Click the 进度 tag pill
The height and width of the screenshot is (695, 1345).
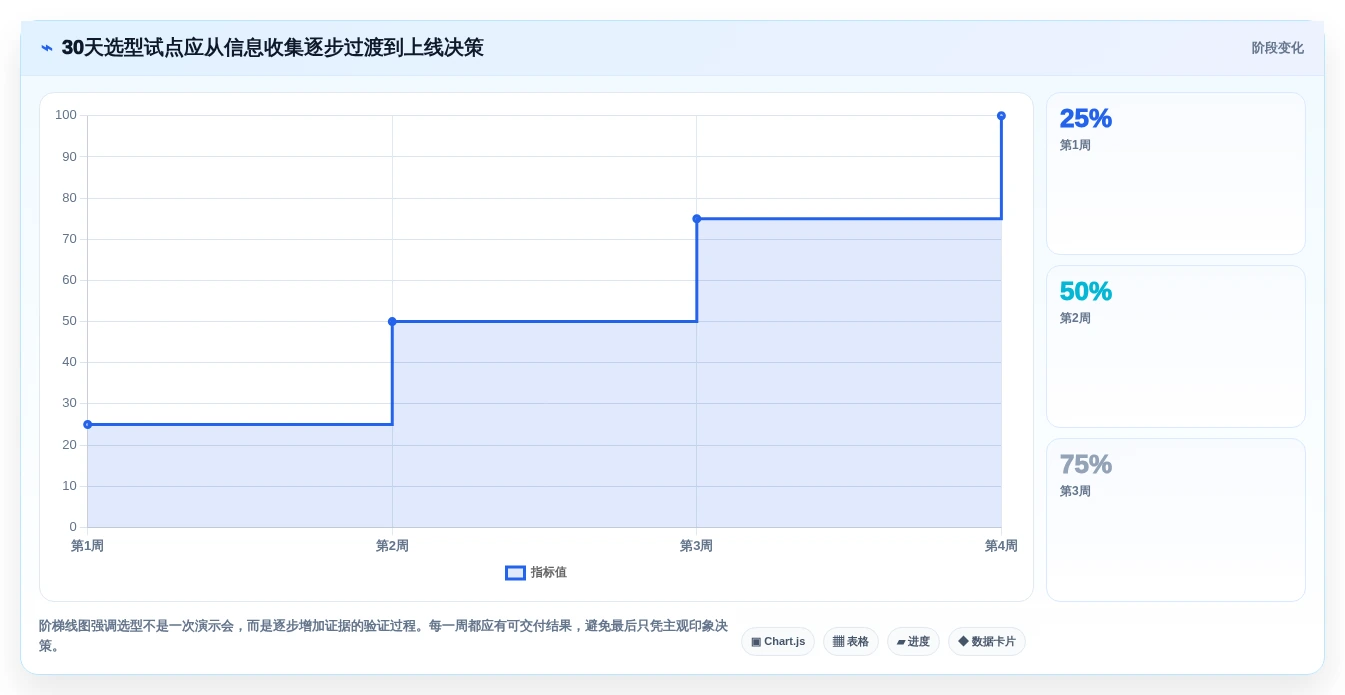[x=913, y=641]
